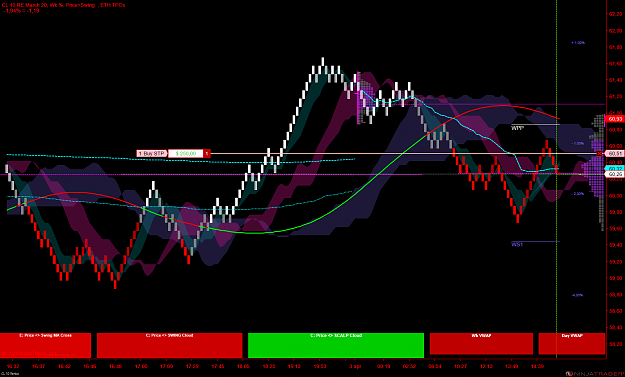This screenshot has height=377, width=625.
Task: Click the cyan 60.32 price marker
Action: point(615,169)
